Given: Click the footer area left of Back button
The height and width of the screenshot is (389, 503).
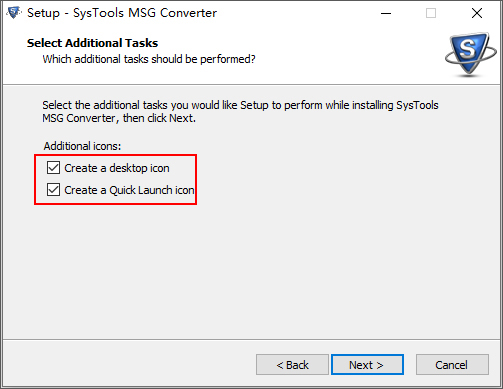Looking at the screenshot, I should click(130, 365).
